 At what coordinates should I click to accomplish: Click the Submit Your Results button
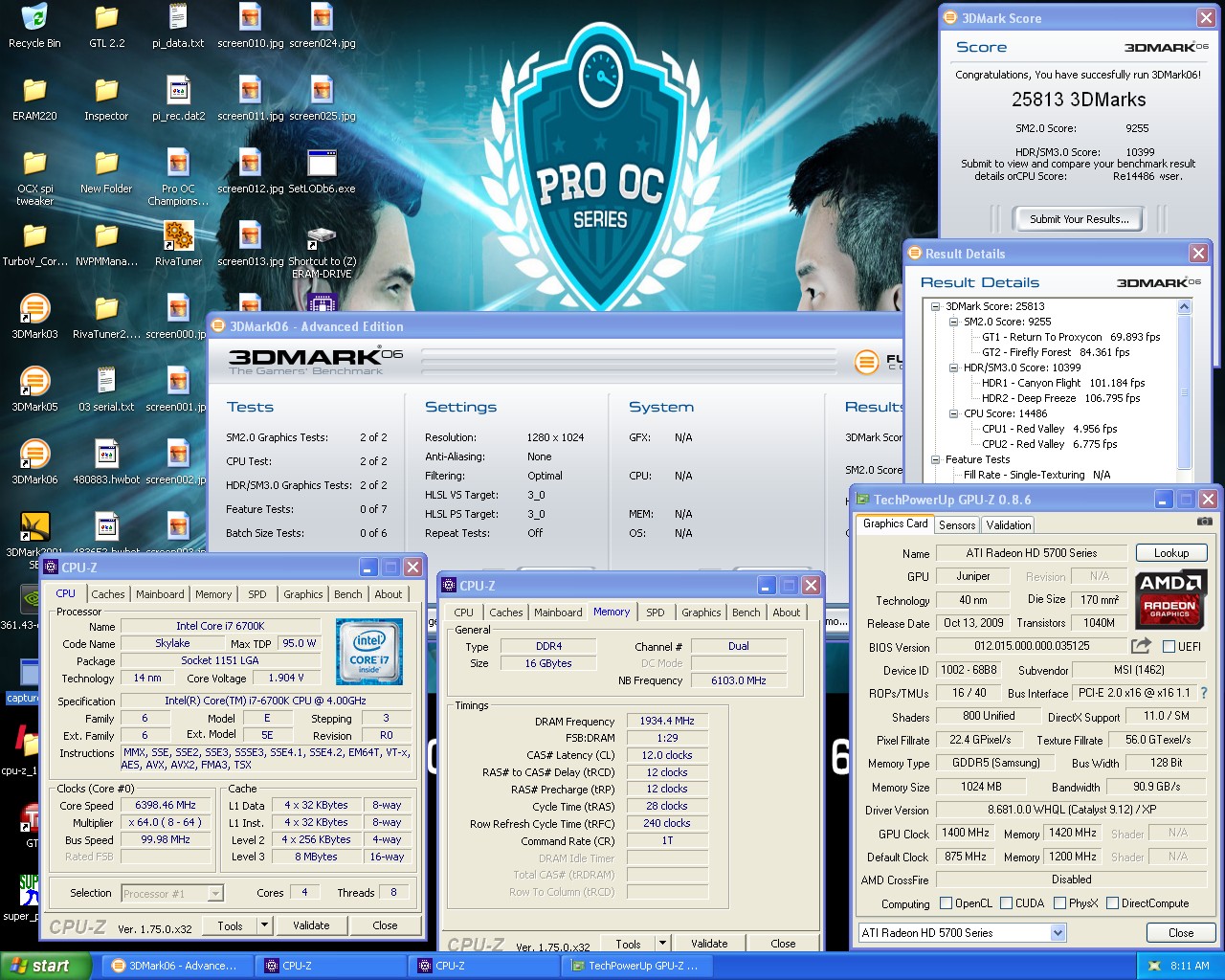point(1080,219)
